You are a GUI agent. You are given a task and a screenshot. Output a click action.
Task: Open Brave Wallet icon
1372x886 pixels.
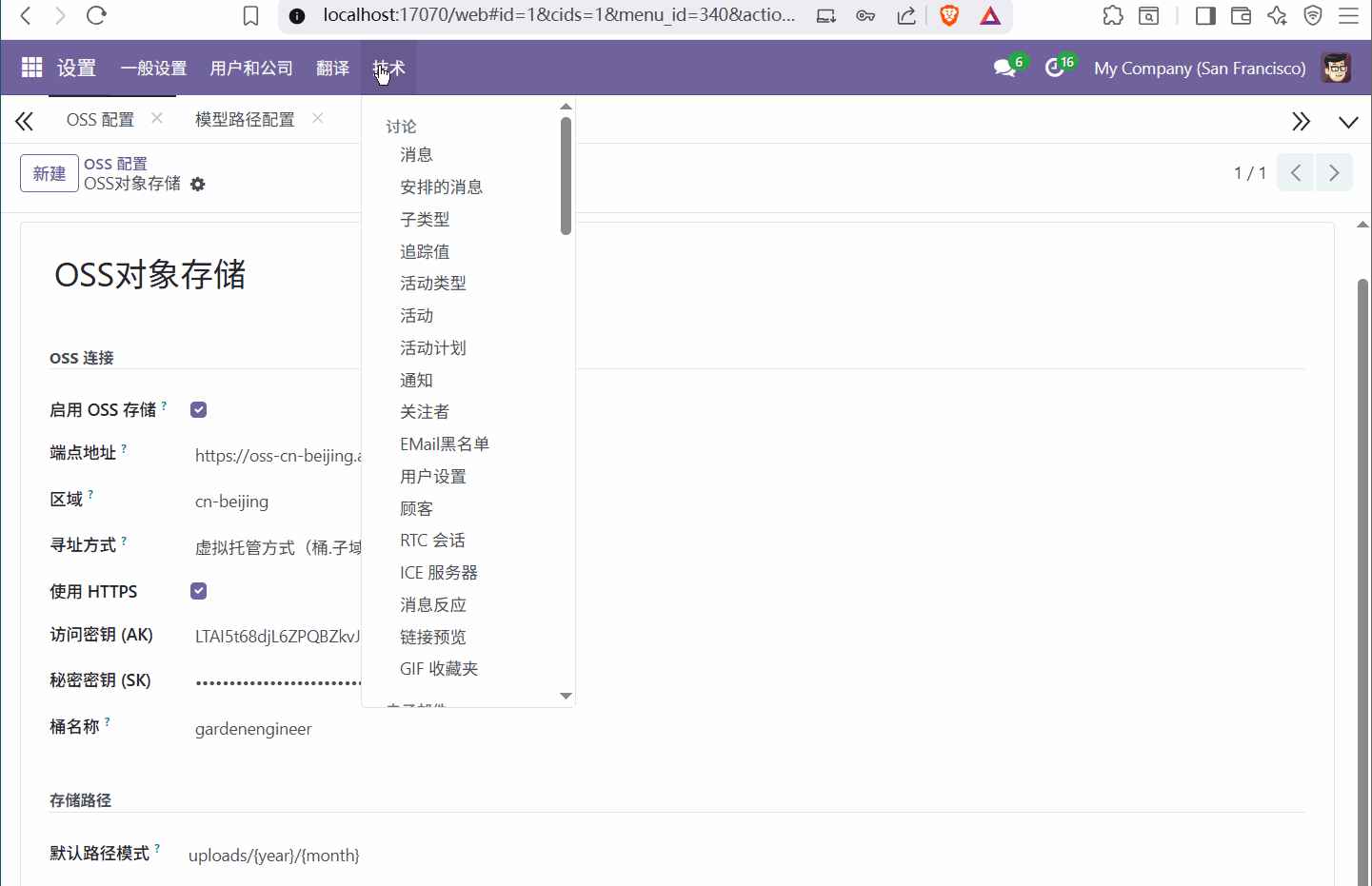tap(1241, 15)
